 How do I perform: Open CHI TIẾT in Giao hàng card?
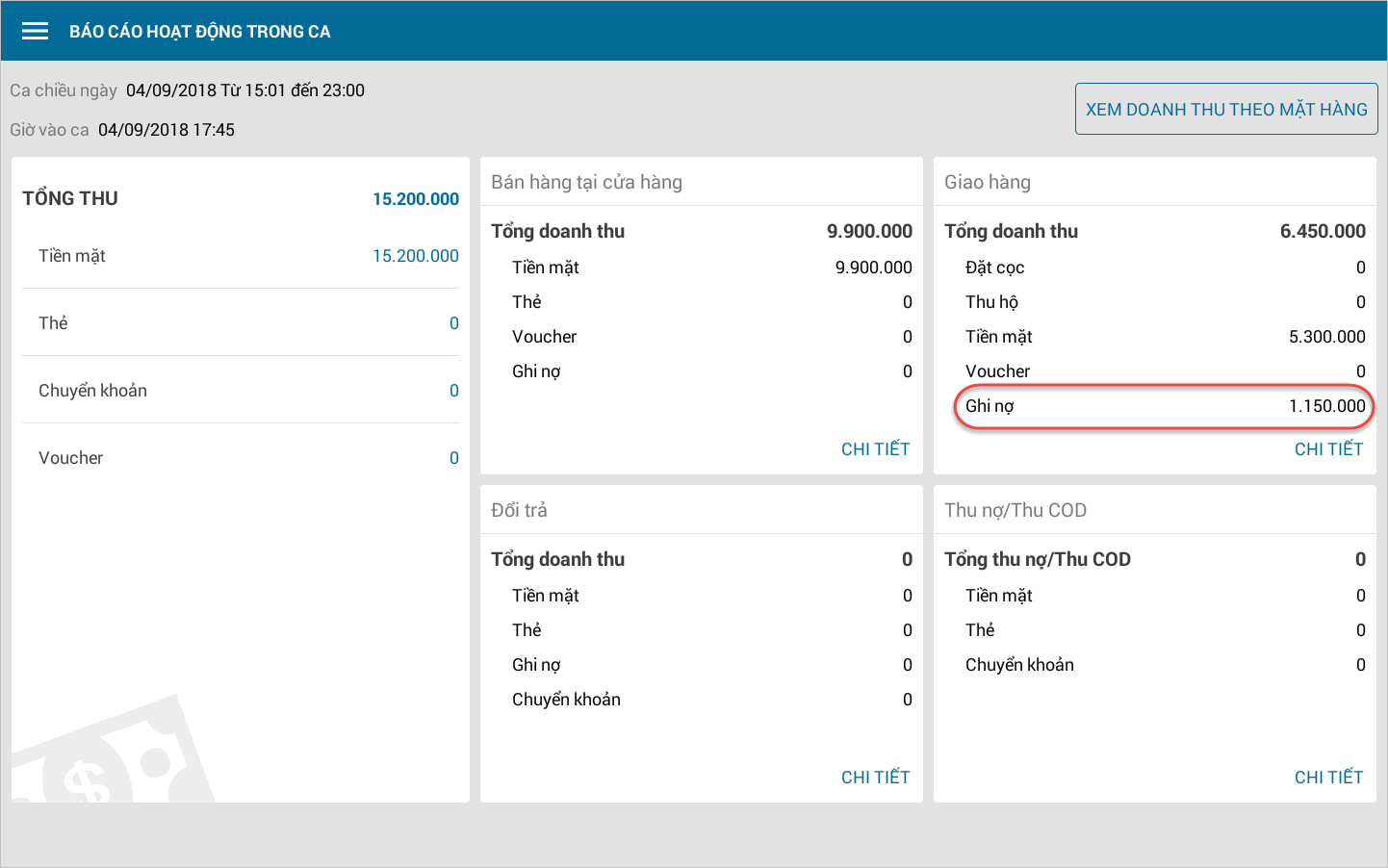click(x=1328, y=449)
